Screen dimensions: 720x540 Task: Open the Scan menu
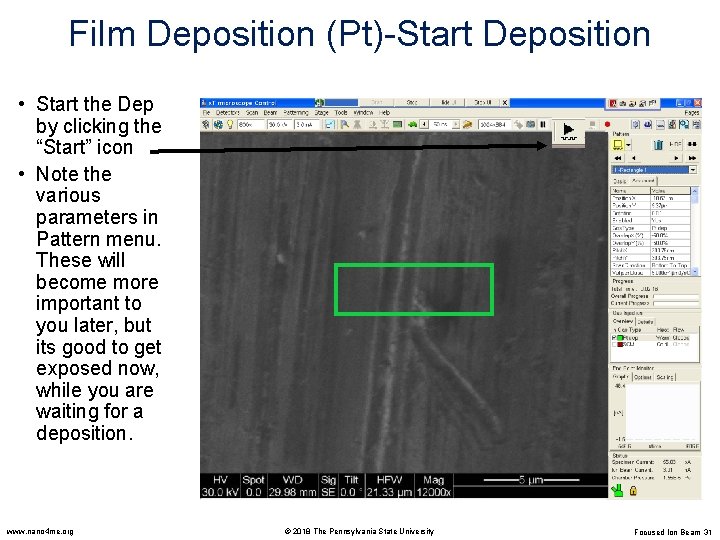click(x=252, y=112)
